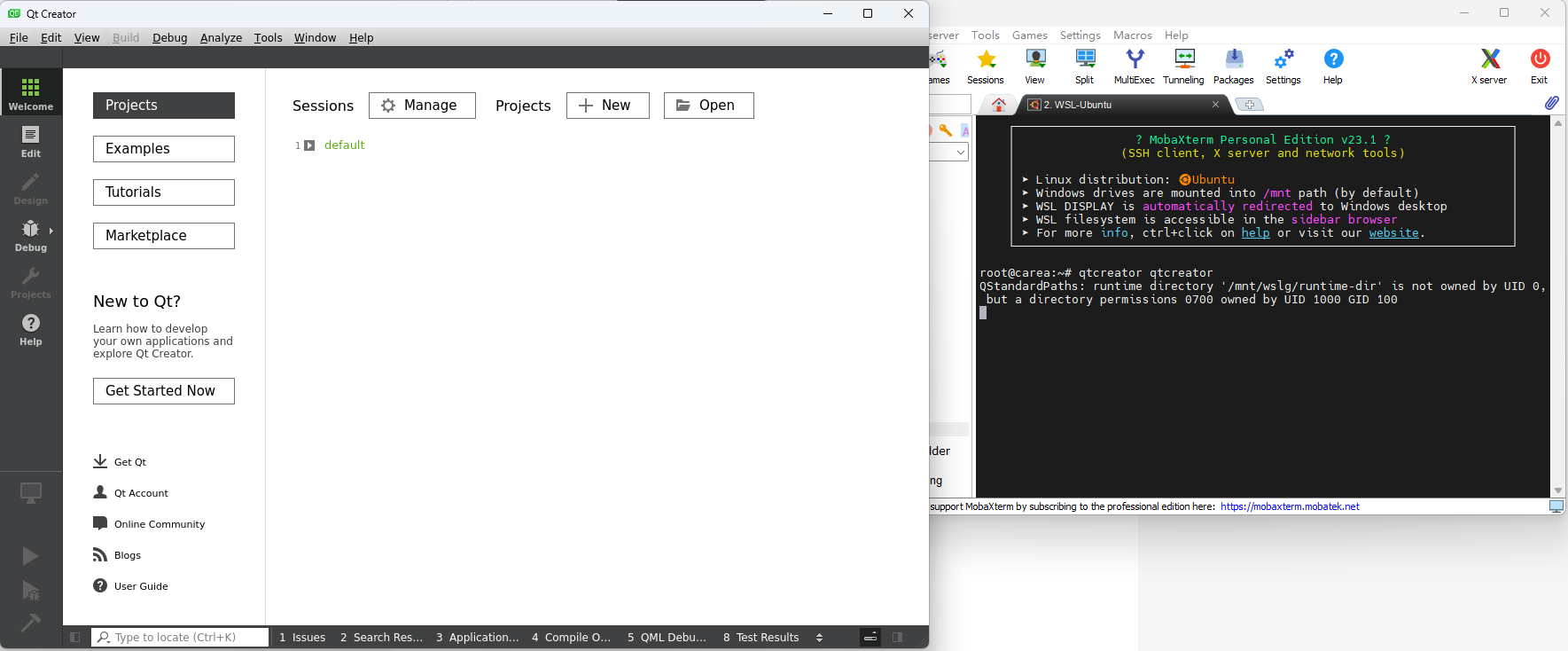Open Edit mode in Qt Creator sidebar

(31, 141)
